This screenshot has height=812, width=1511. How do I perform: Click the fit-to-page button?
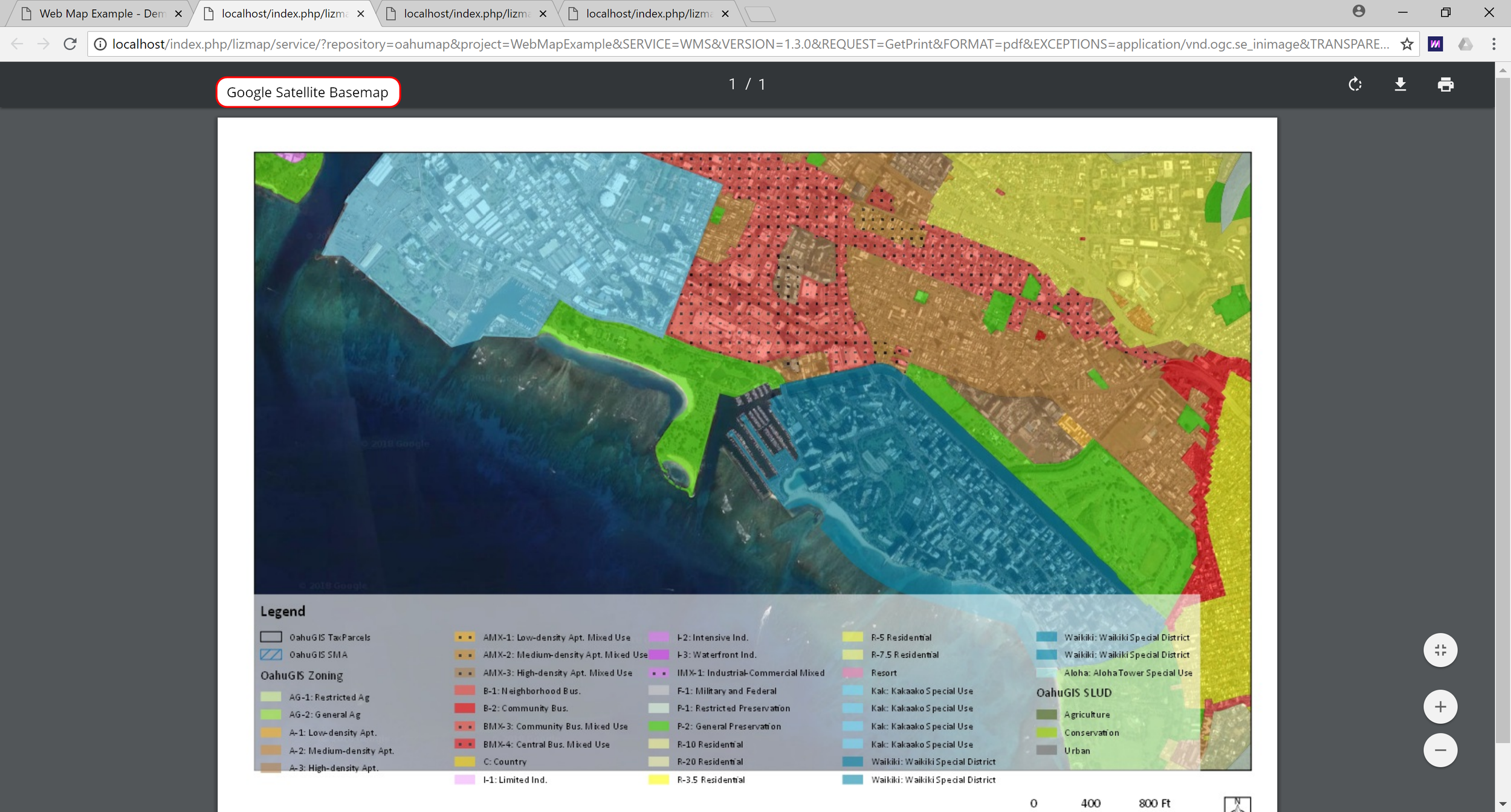click(x=1440, y=651)
